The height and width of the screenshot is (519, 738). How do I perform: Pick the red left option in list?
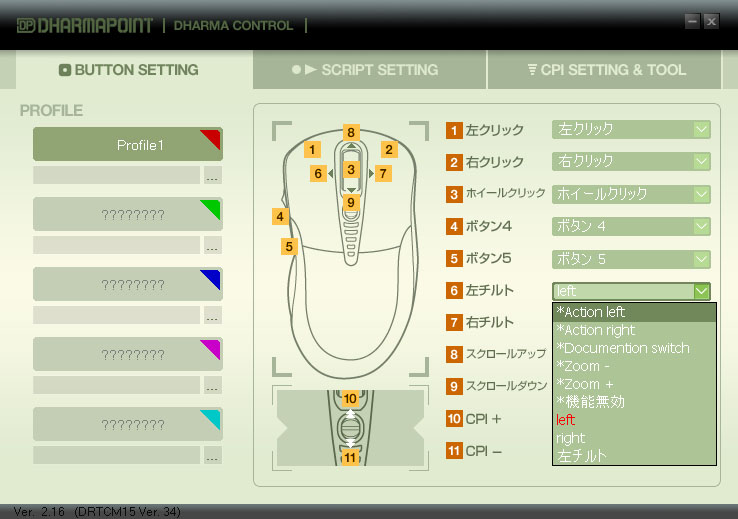point(634,420)
